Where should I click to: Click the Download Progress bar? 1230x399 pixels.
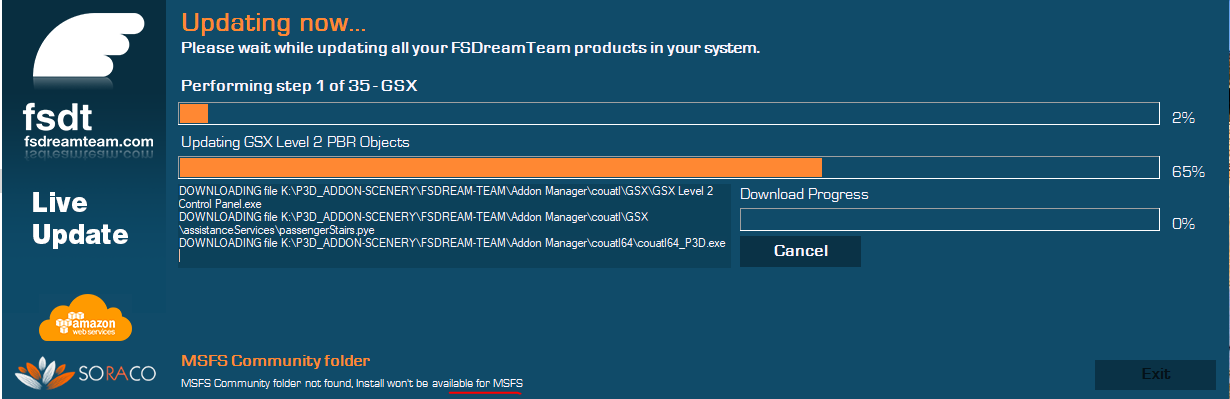(949, 220)
